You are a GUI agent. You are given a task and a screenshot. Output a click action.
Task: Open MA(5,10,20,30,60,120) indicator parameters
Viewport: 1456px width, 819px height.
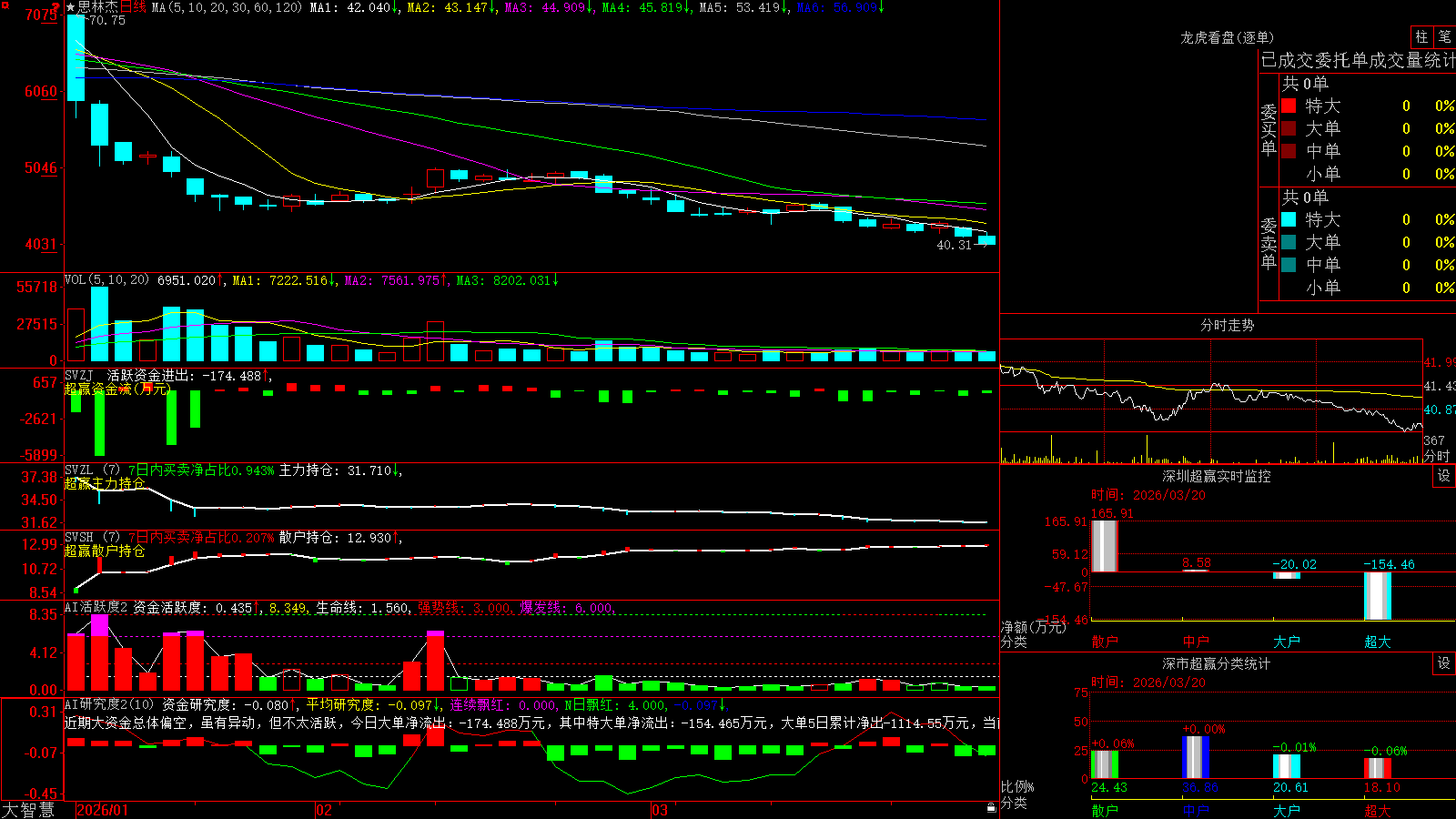point(227,7)
